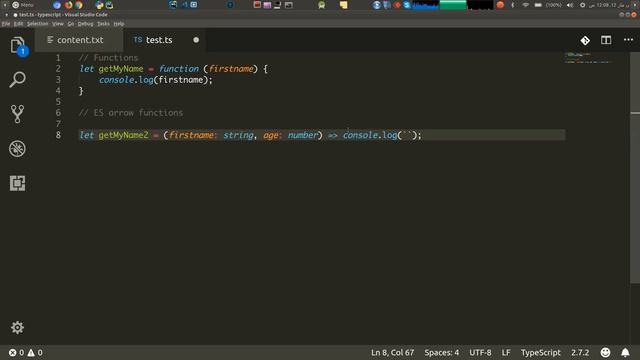Open the Selection menu
640x360 pixels.
38,24
